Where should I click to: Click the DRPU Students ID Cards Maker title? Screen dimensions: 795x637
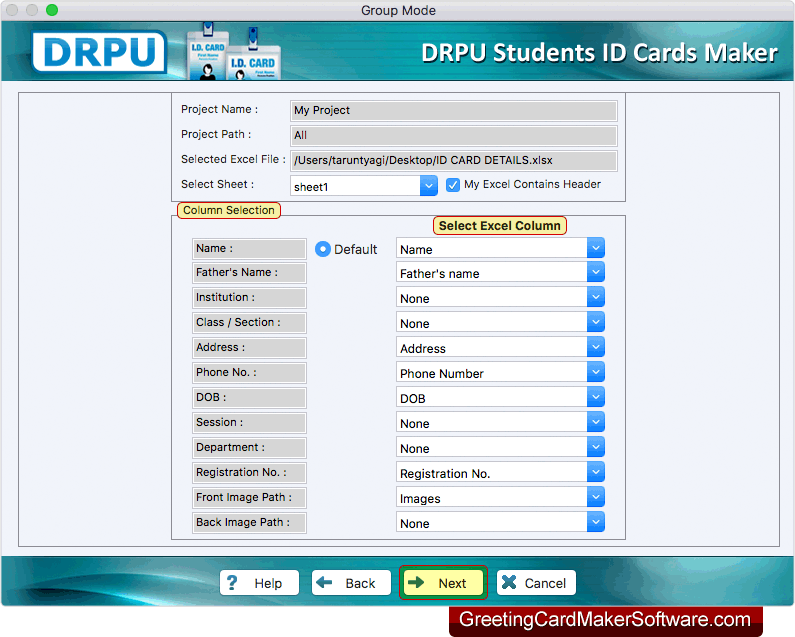(x=599, y=53)
